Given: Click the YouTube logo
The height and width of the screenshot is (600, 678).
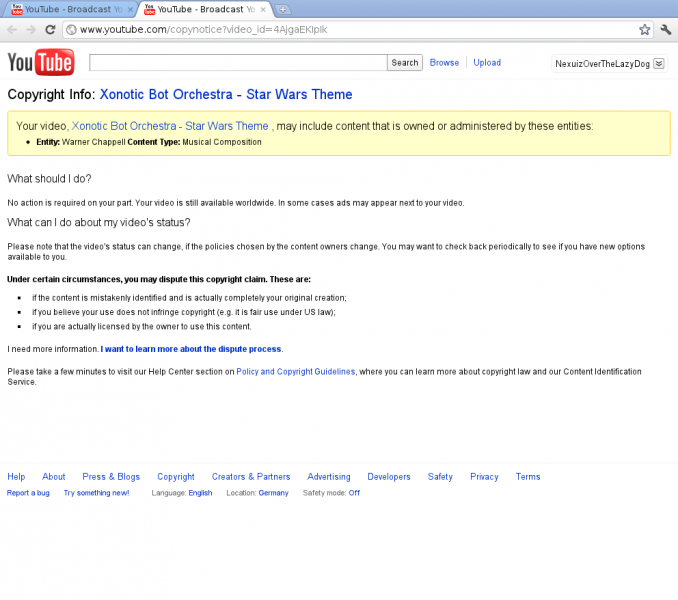Looking at the screenshot, I should pyautogui.click(x=41, y=63).
